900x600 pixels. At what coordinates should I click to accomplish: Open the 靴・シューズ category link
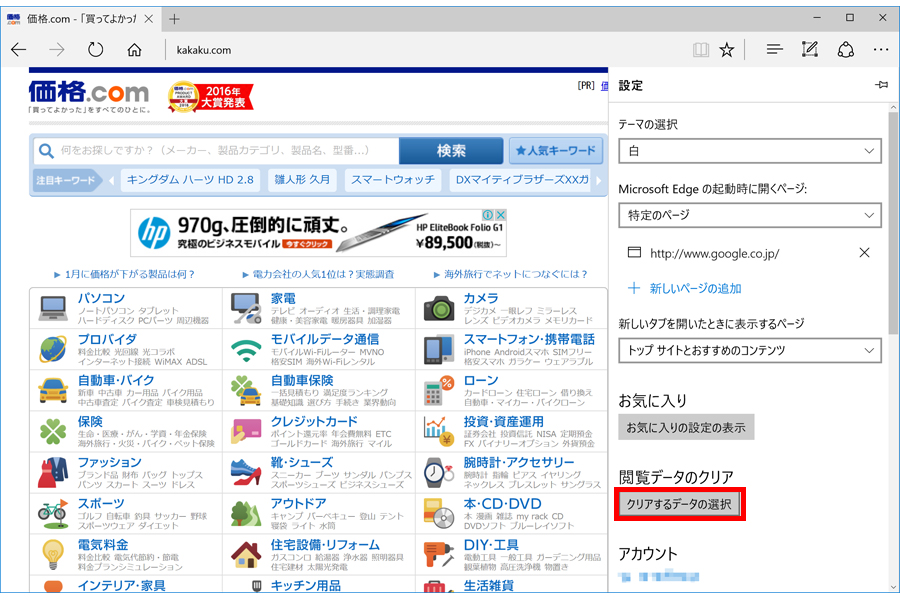(302, 462)
